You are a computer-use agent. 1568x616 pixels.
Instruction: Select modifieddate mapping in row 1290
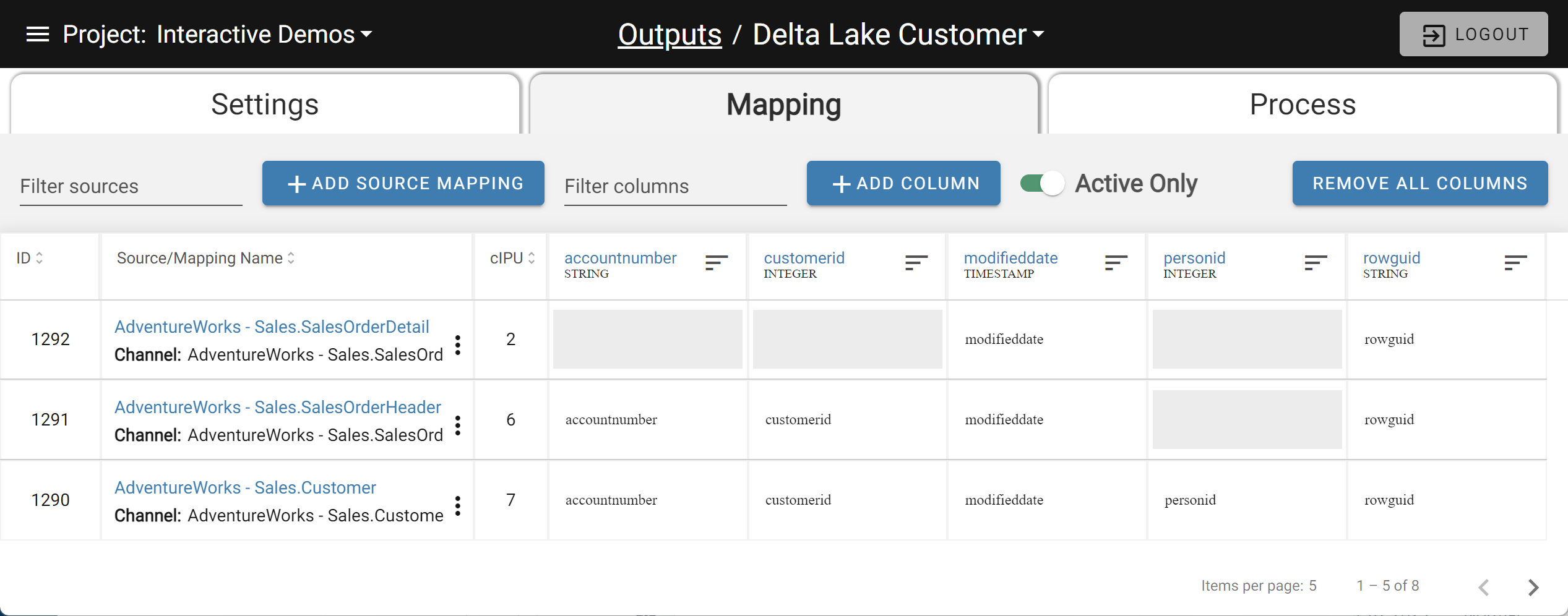(1004, 500)
